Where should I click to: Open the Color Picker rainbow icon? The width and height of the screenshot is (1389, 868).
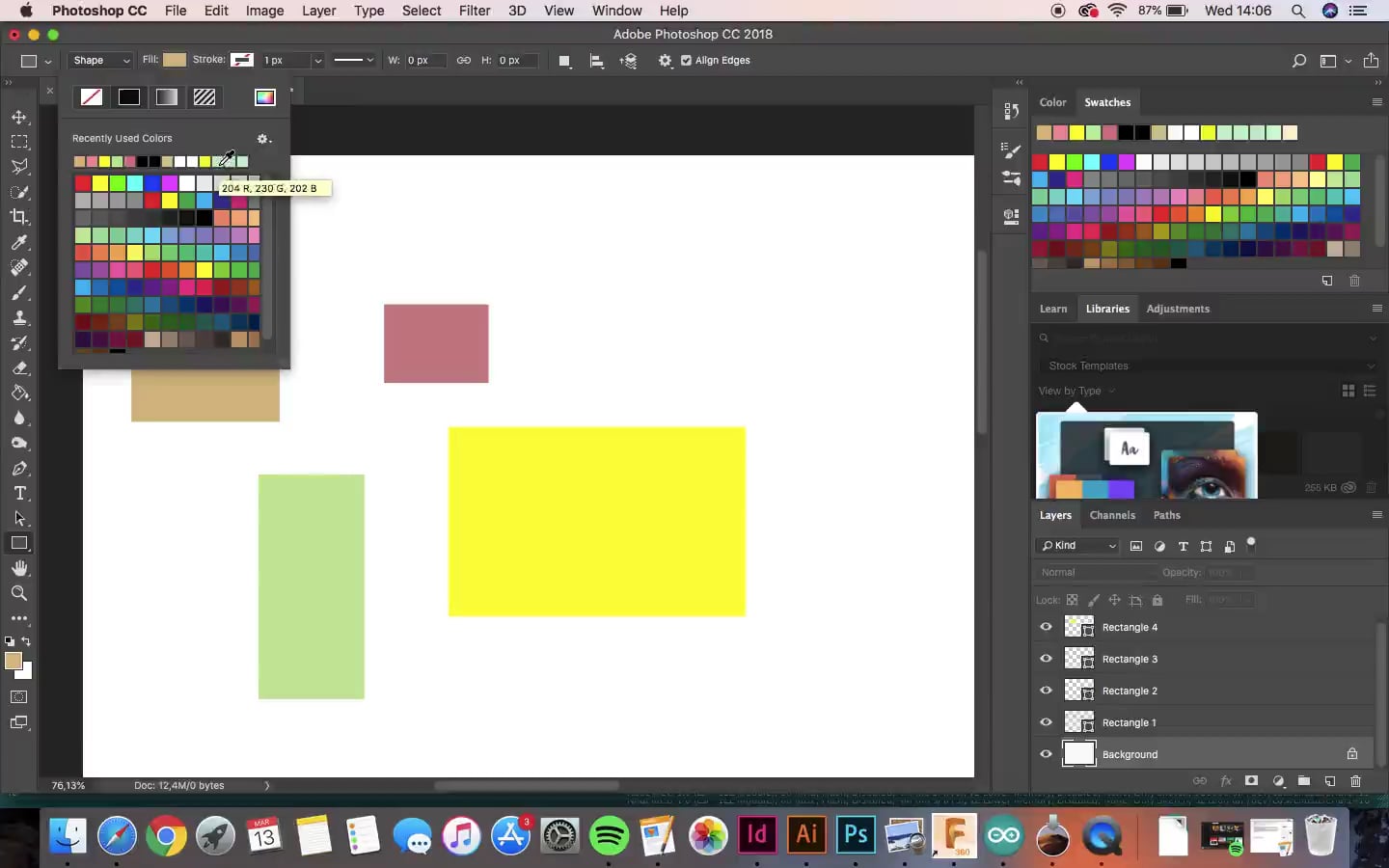pyautogui.click(x=265, y=96)
